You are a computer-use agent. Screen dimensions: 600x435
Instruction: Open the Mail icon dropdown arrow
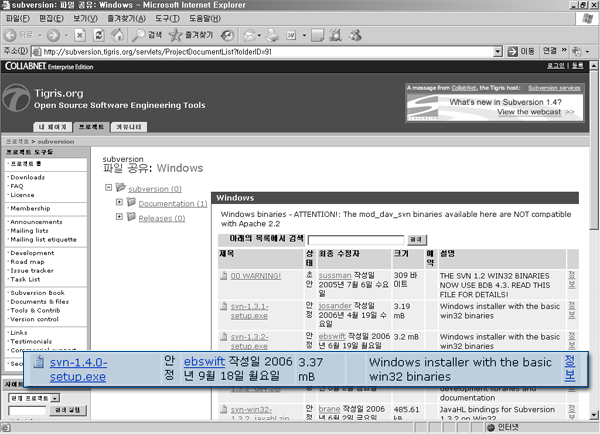(259, 36)
